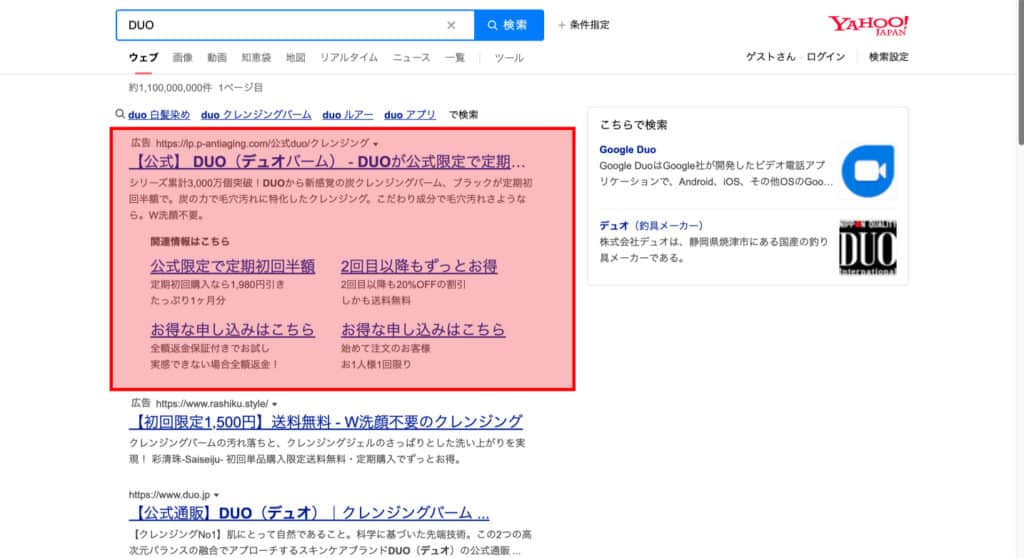Expand the dropdown arrow after lp.p-antiaging.com URL

376,144
